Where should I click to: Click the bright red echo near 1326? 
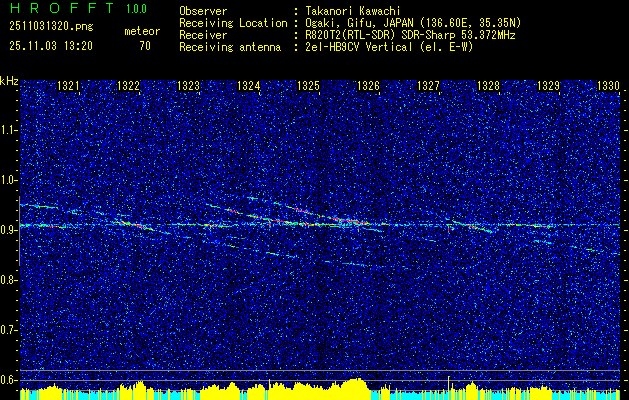[x=353, y=220]
